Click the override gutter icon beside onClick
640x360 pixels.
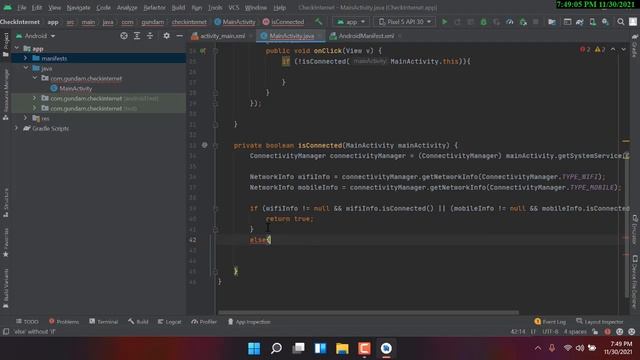point(203,51)
